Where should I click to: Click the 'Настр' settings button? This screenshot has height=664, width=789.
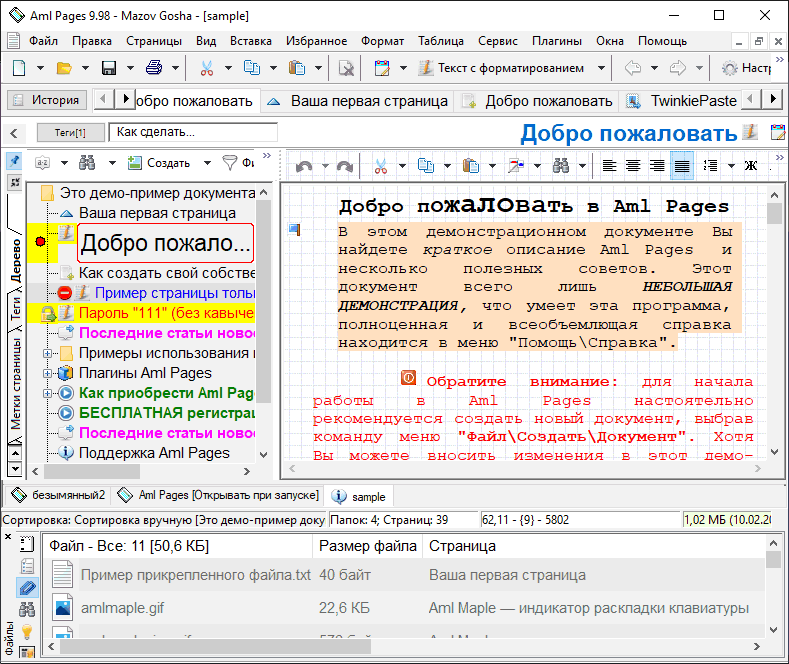(746, 67)
